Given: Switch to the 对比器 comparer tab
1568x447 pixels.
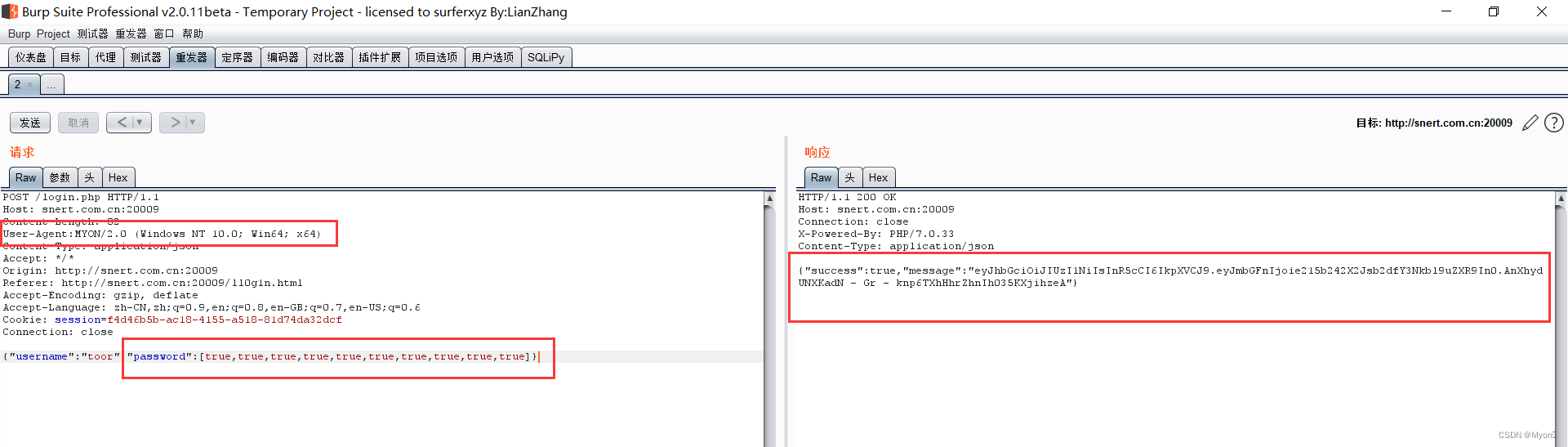Looking at the screenshot, I should coord(329,57).
